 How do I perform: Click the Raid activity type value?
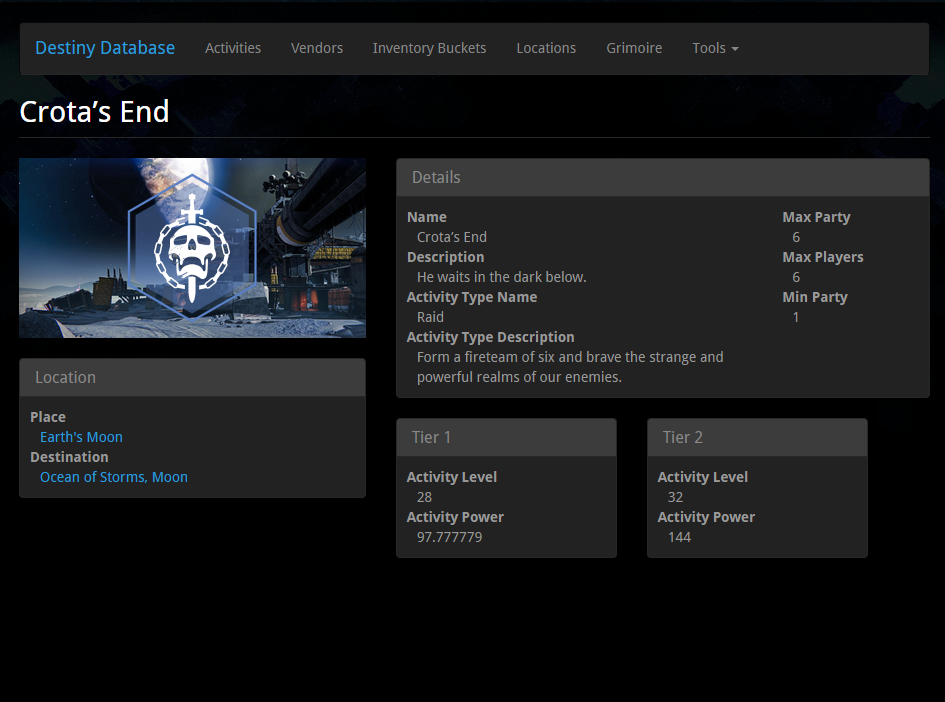tap(430, 317)
